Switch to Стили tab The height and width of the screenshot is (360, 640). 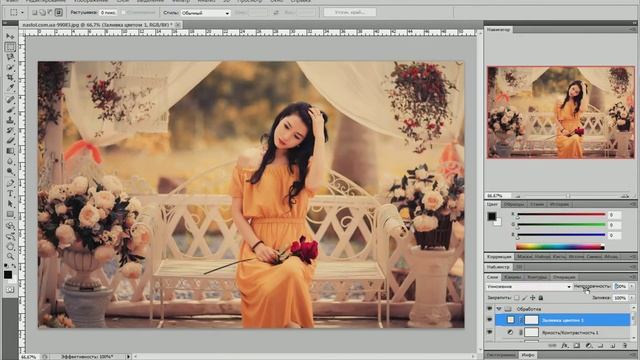click(x=536, y=204)
